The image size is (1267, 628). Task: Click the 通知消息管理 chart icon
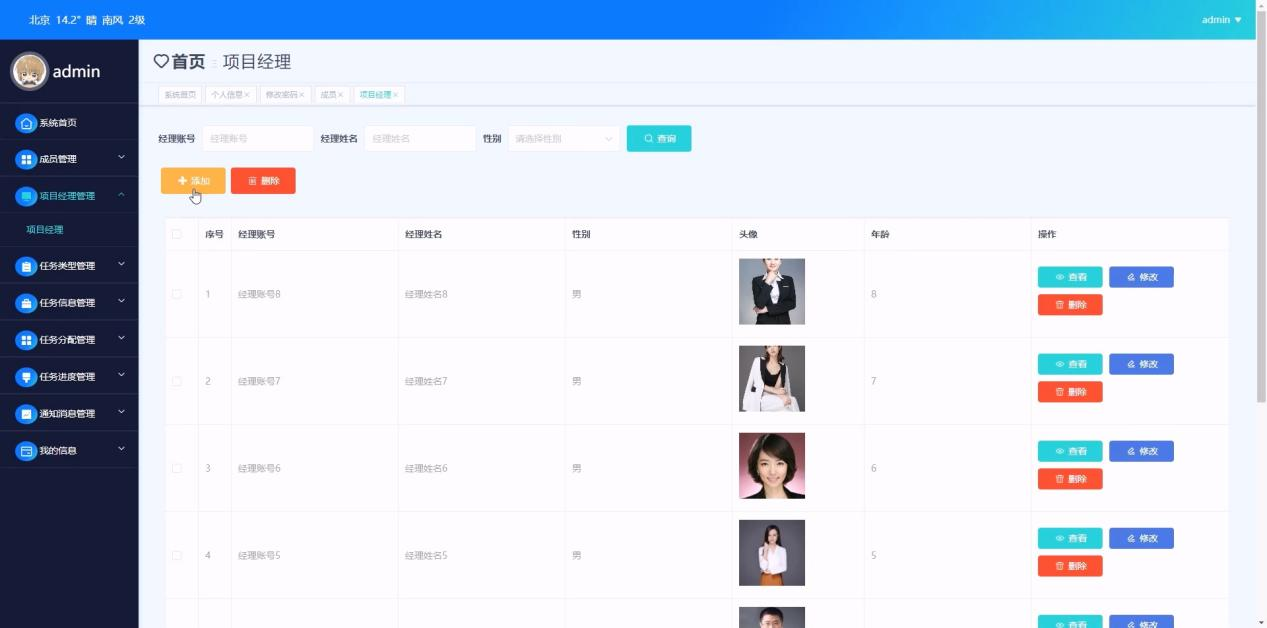(26, 414)
